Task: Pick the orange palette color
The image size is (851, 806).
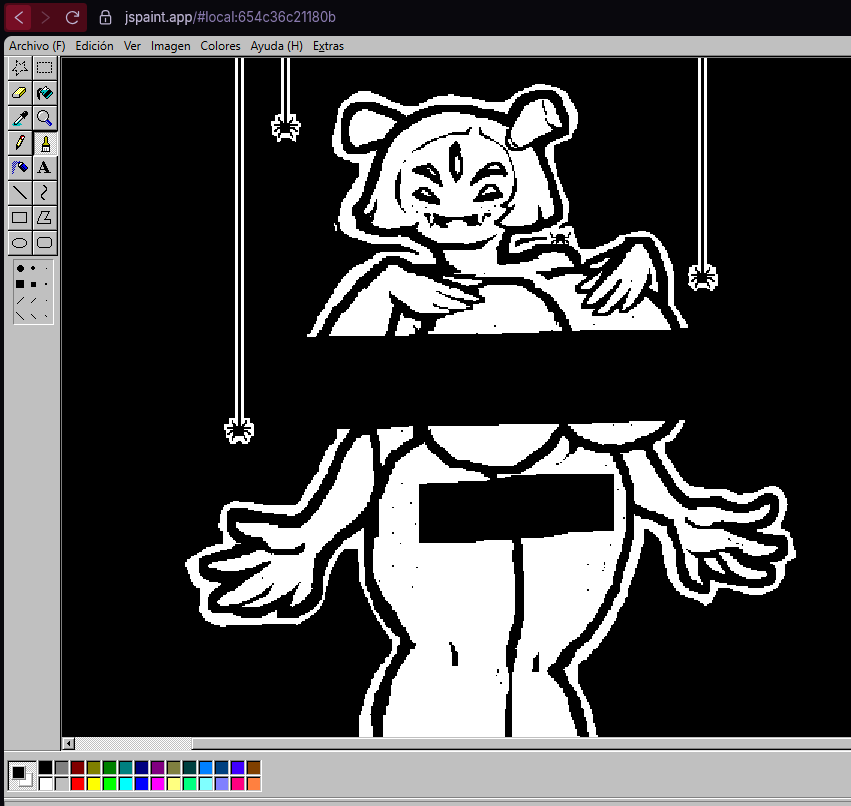Action: pos(254,784)
